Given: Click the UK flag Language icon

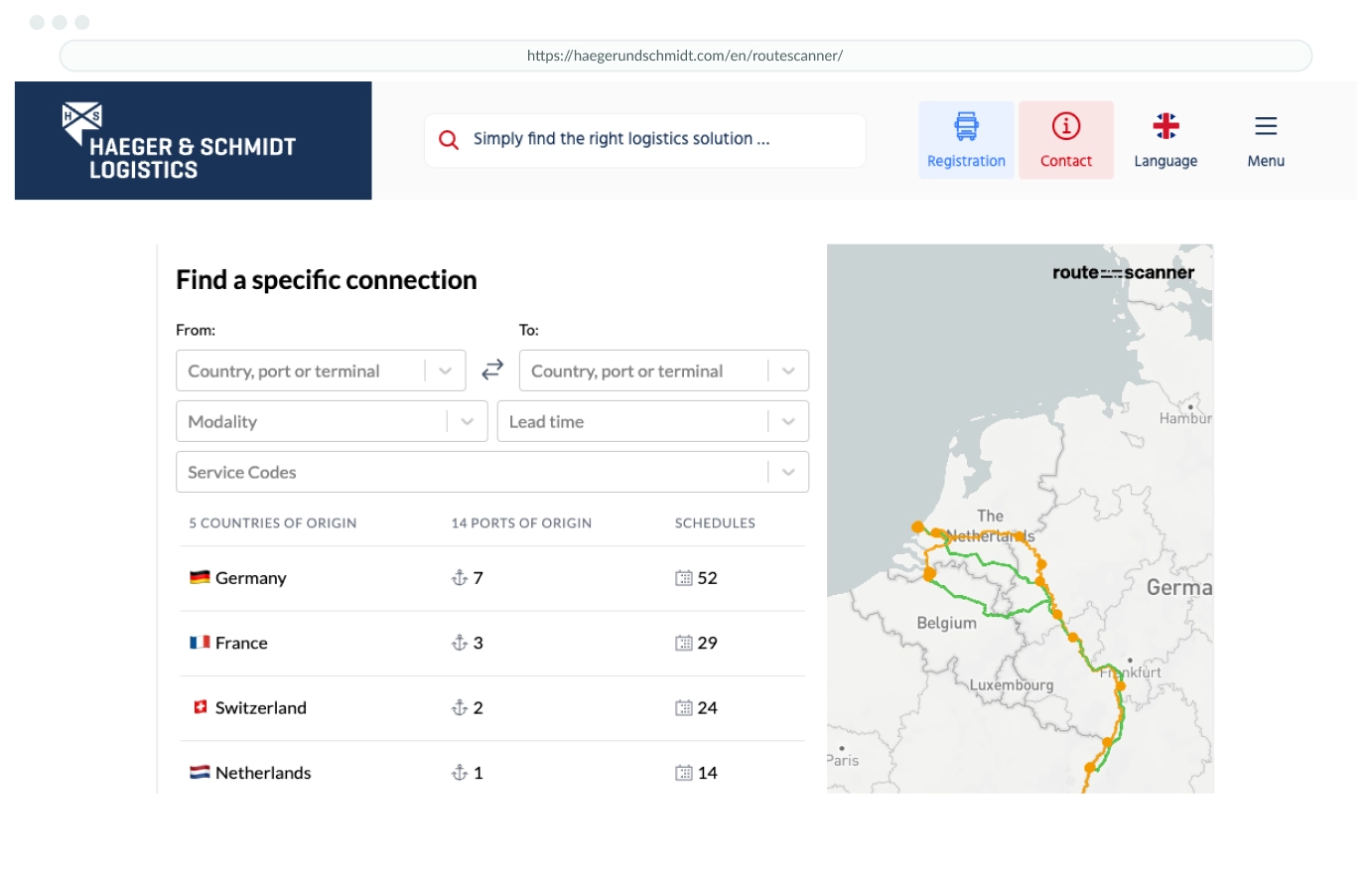Looking at the screenshot, I should pyautogui.click(x=1166, y=126).
